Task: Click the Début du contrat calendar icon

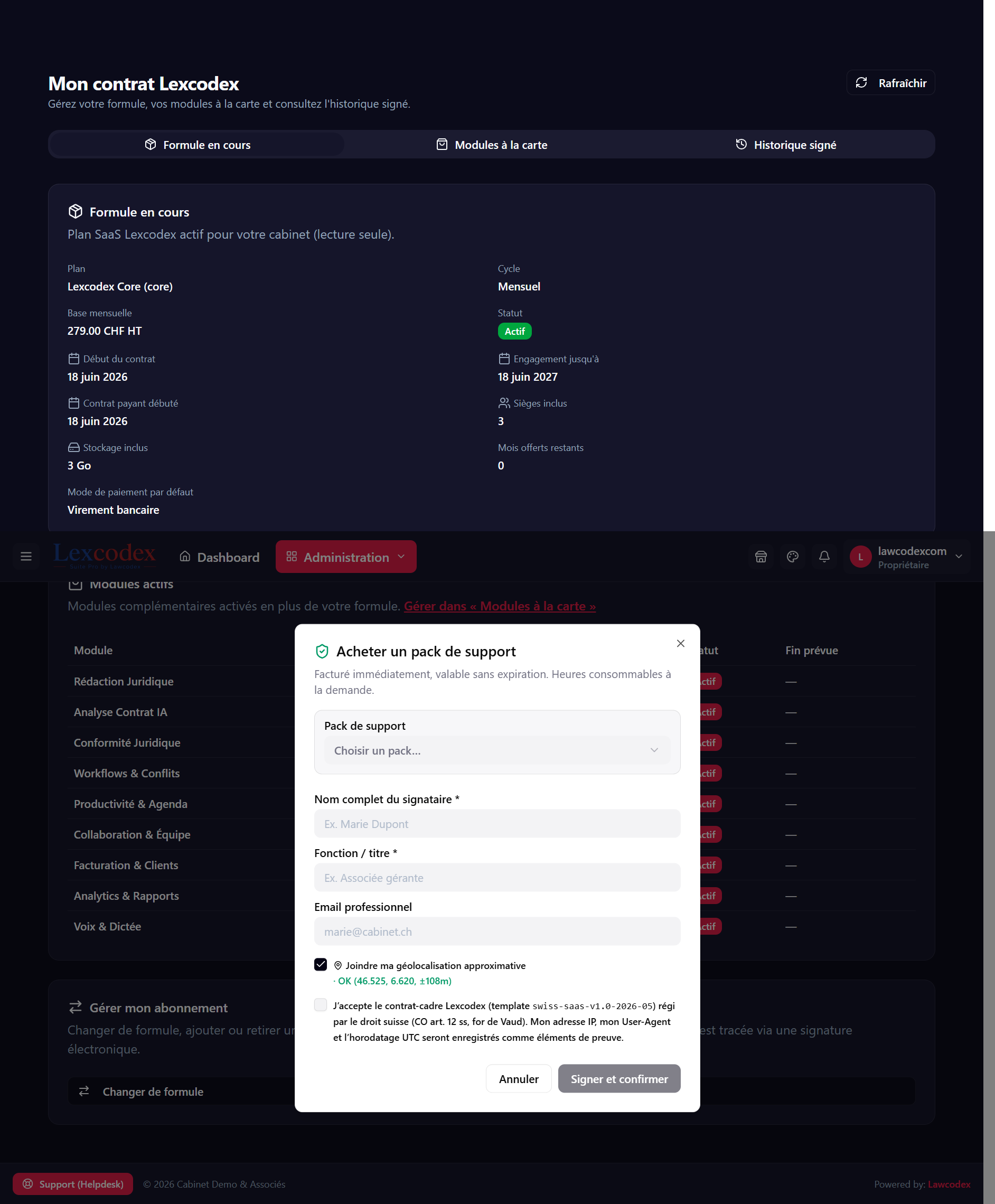Action: coord(73,359)
